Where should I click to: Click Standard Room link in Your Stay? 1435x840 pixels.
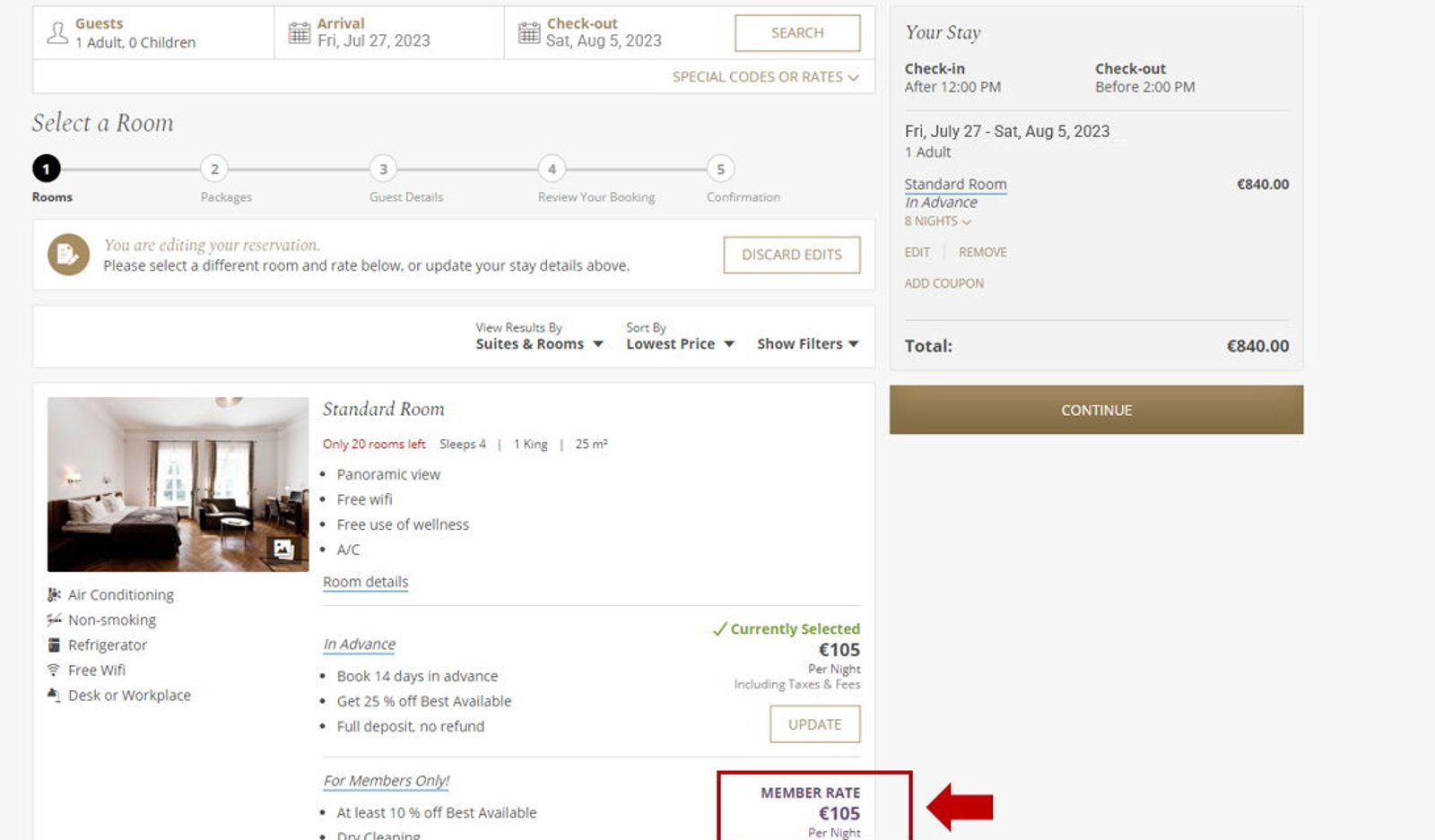[x=955, y=185]
